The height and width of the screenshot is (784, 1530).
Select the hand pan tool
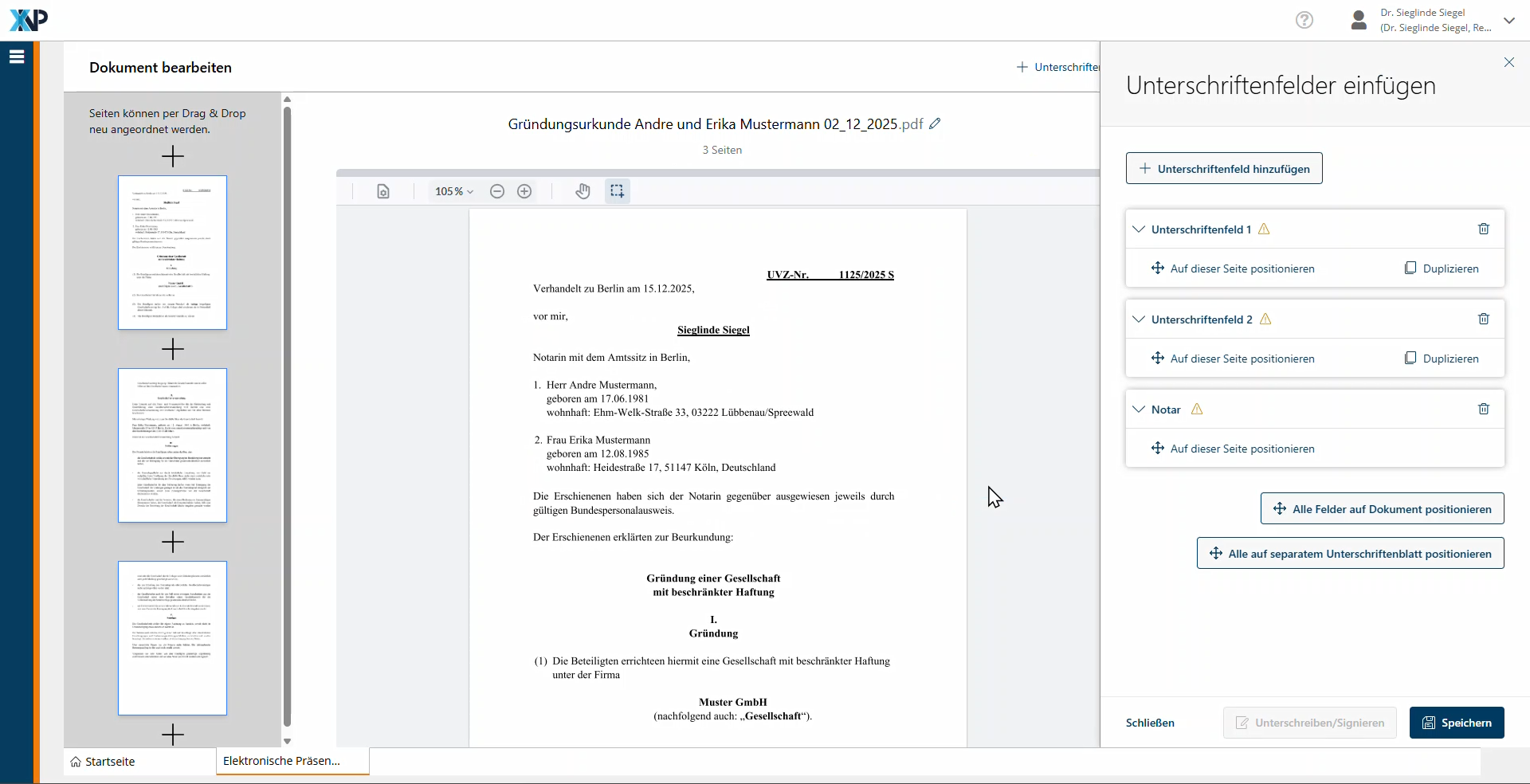[x=583, y=191]
